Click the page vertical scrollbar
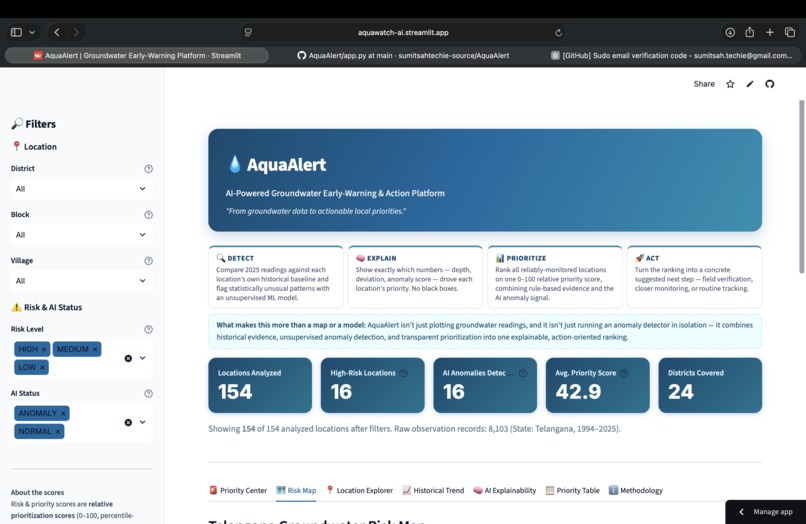The width and height of the screenshot is (806, 524). tap(801, 186)
